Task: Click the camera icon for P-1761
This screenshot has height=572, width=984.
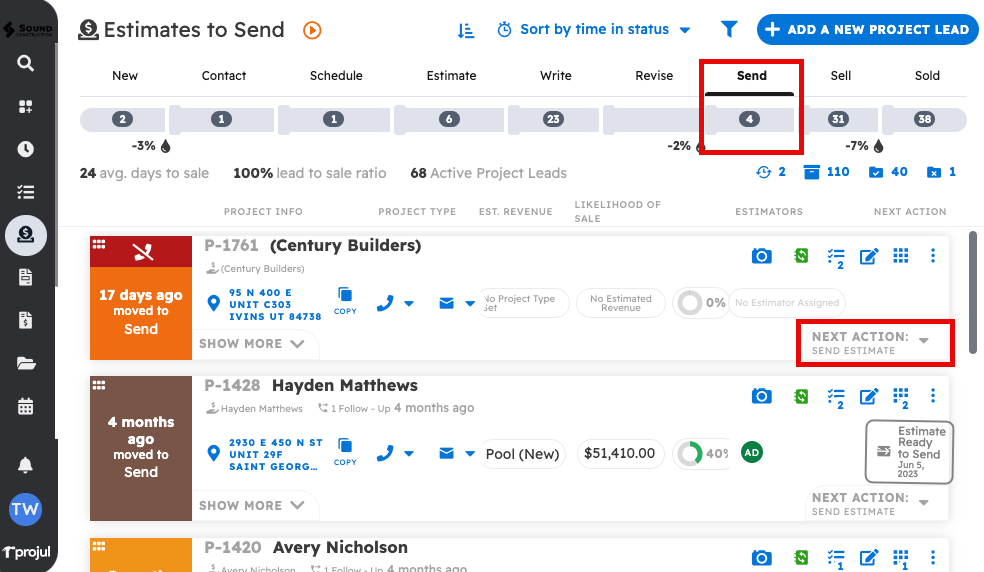Action: point(762,256)
